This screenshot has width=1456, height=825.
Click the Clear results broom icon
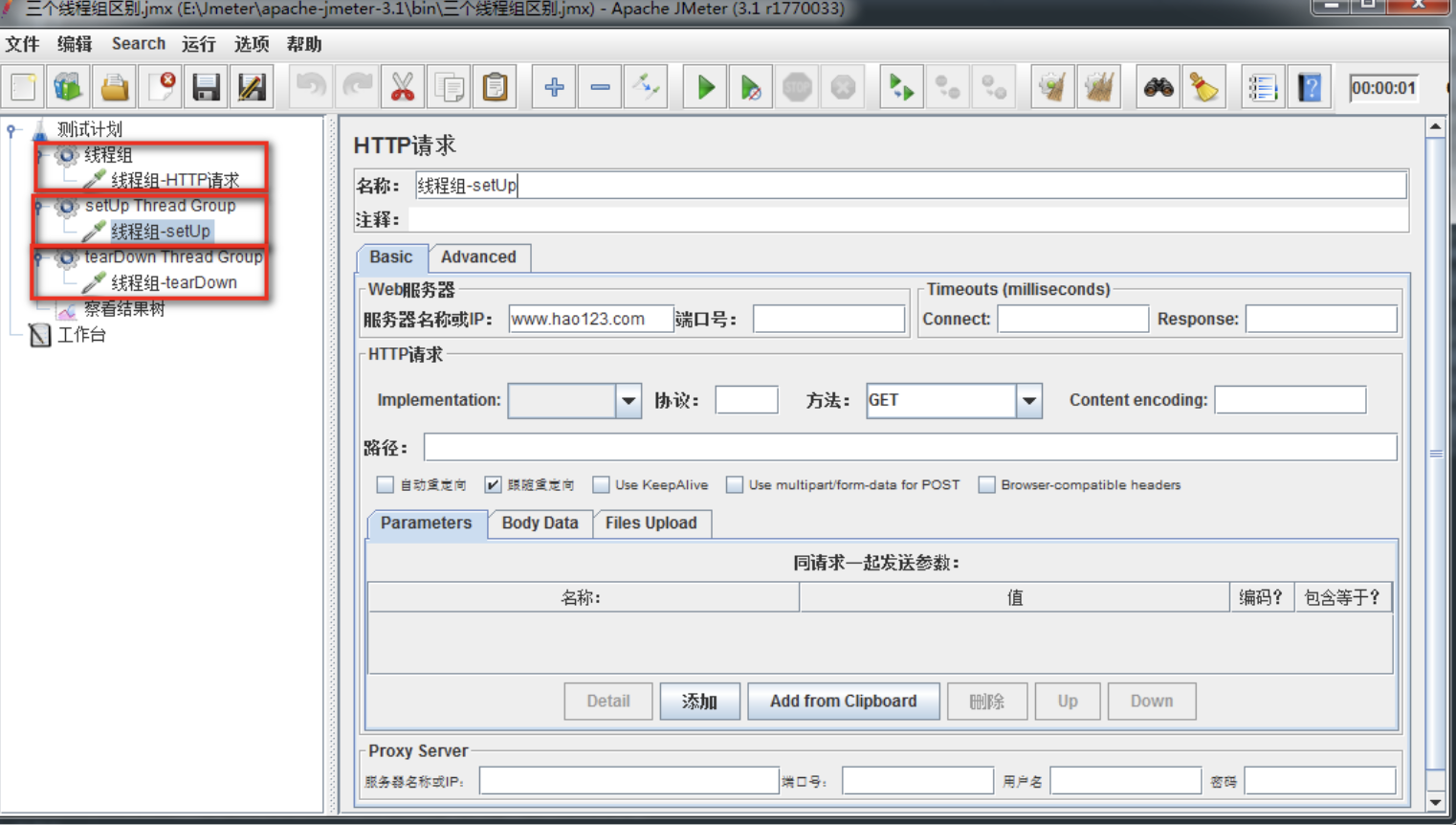tap(1053, 87)
